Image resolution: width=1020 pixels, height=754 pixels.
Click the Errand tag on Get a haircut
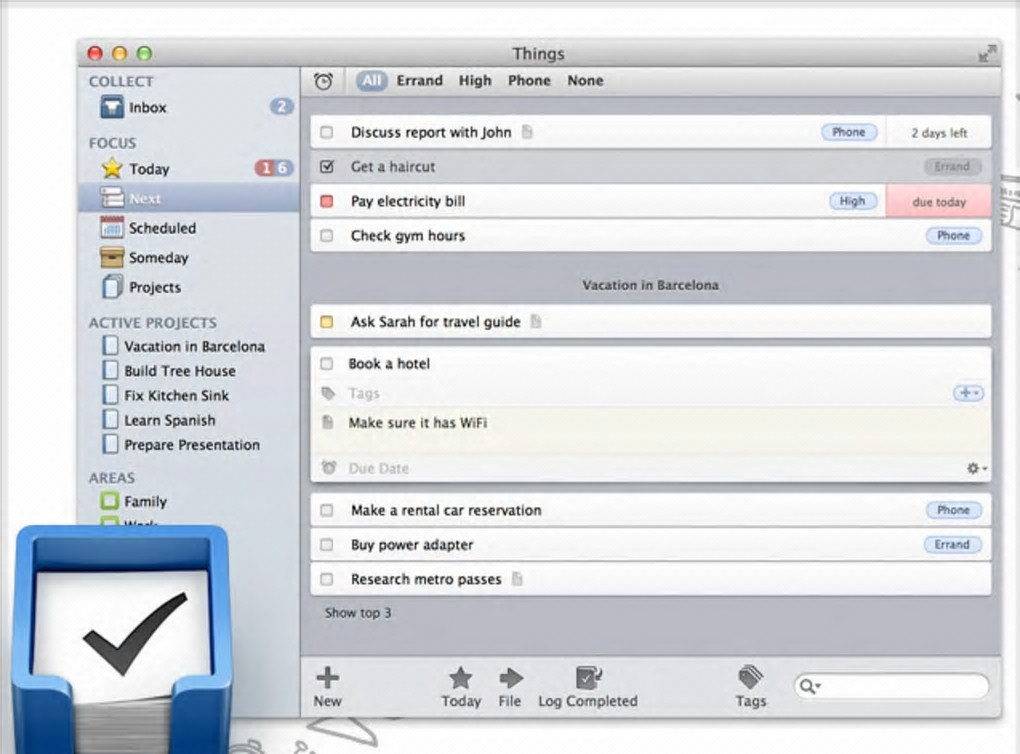pos(952,167)
